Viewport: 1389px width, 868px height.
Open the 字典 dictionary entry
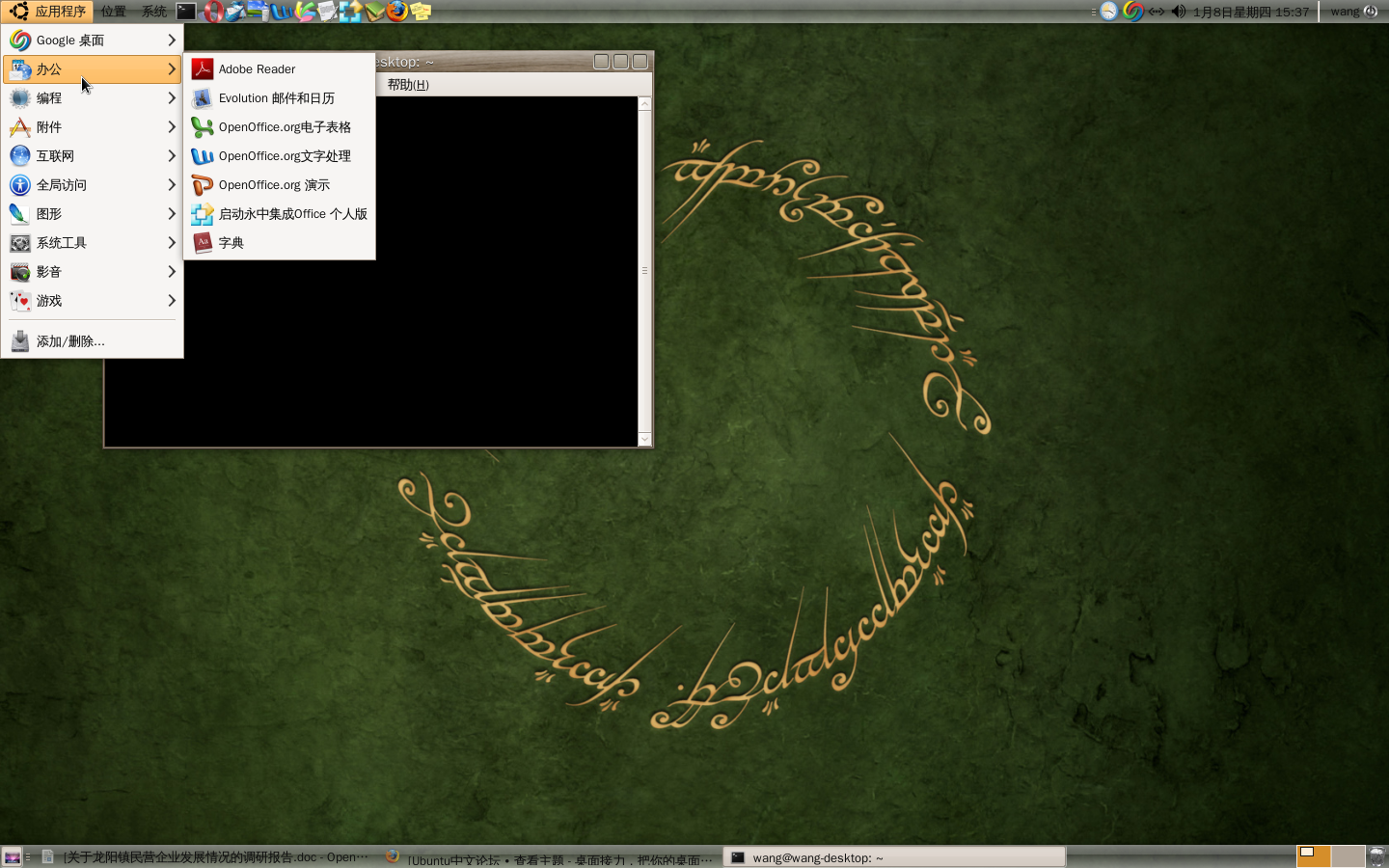pos(279,243)
